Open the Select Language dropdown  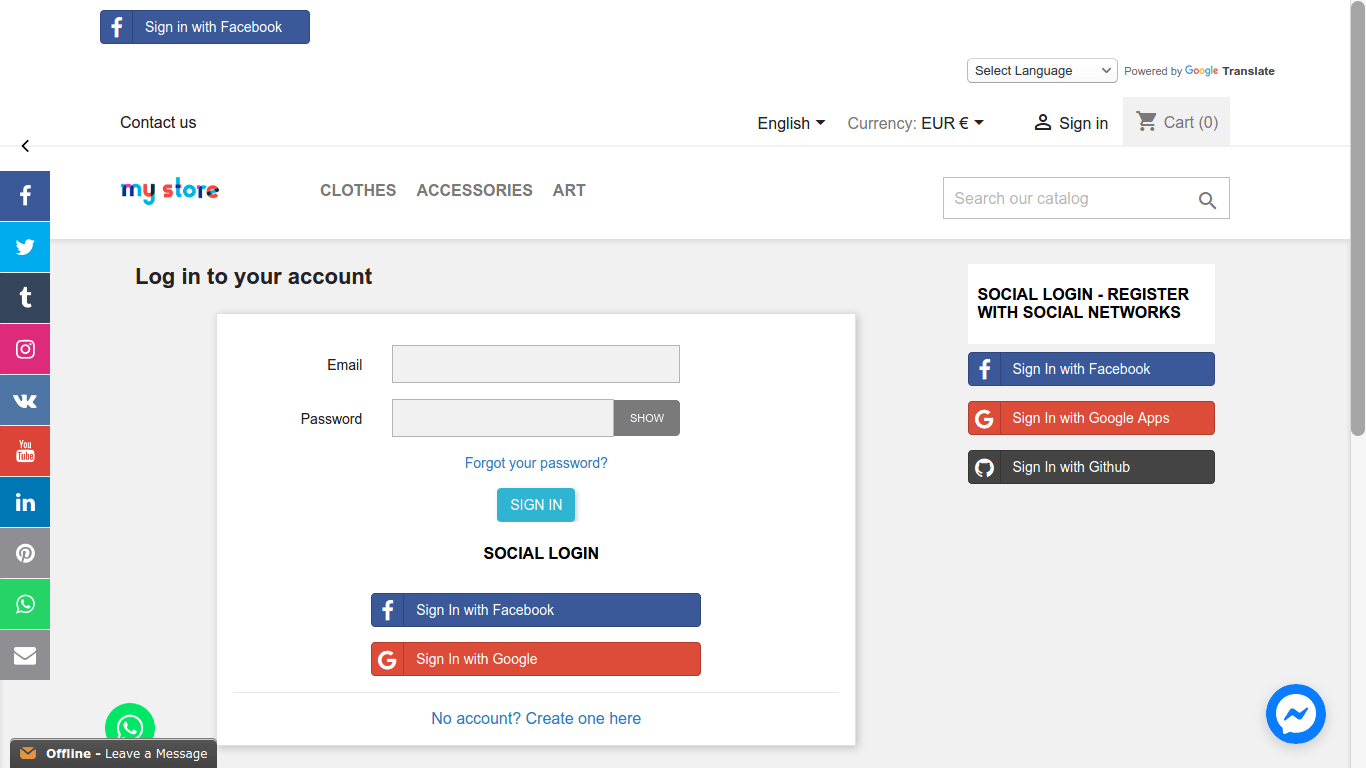coord(1041,71)
